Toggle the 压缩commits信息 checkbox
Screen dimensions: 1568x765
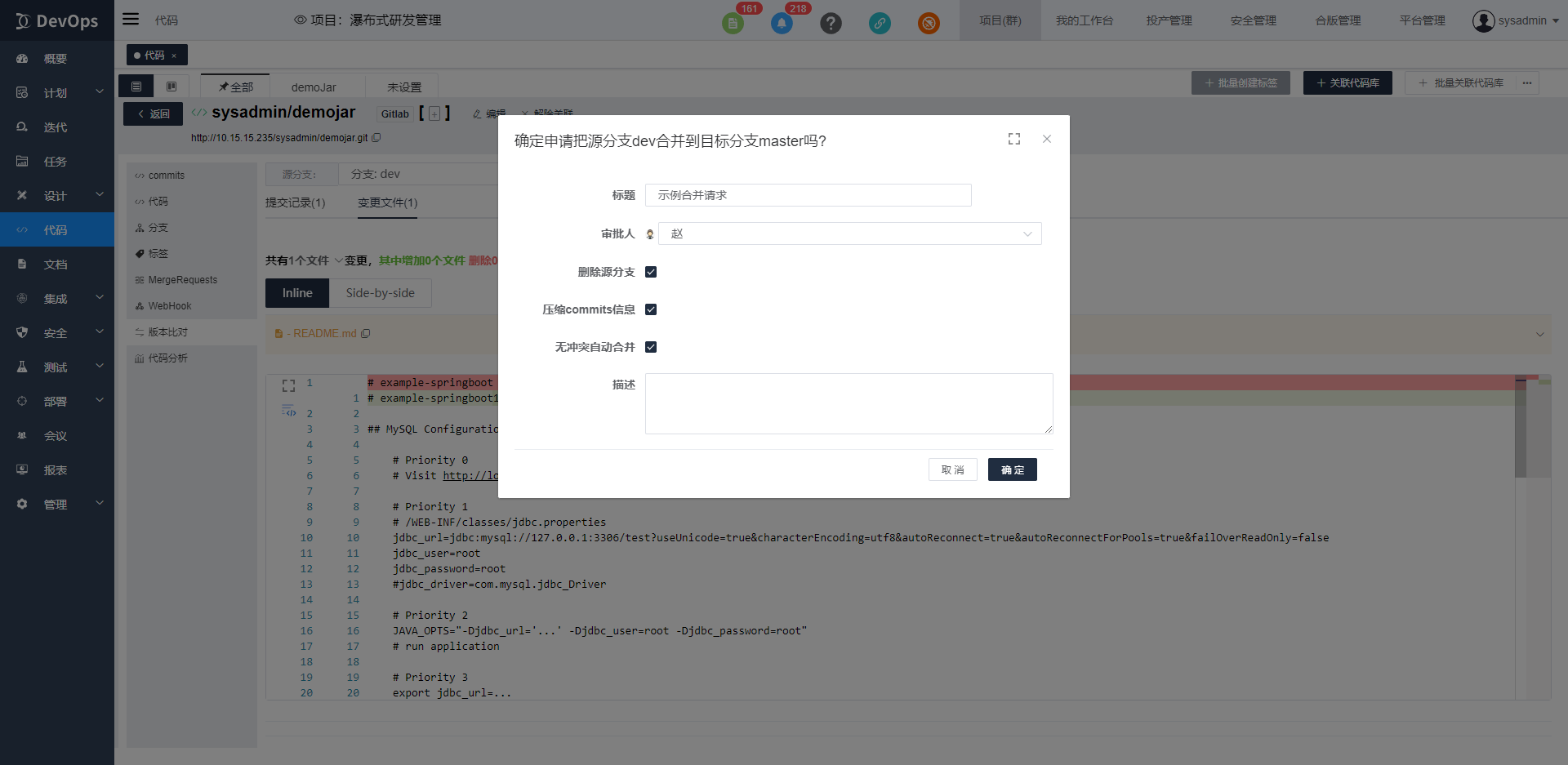click(x=651, y=309)
